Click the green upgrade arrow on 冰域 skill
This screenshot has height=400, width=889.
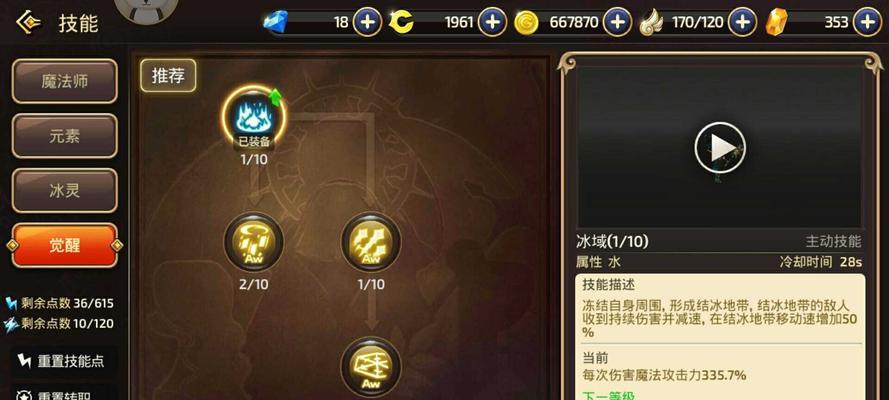275,97
